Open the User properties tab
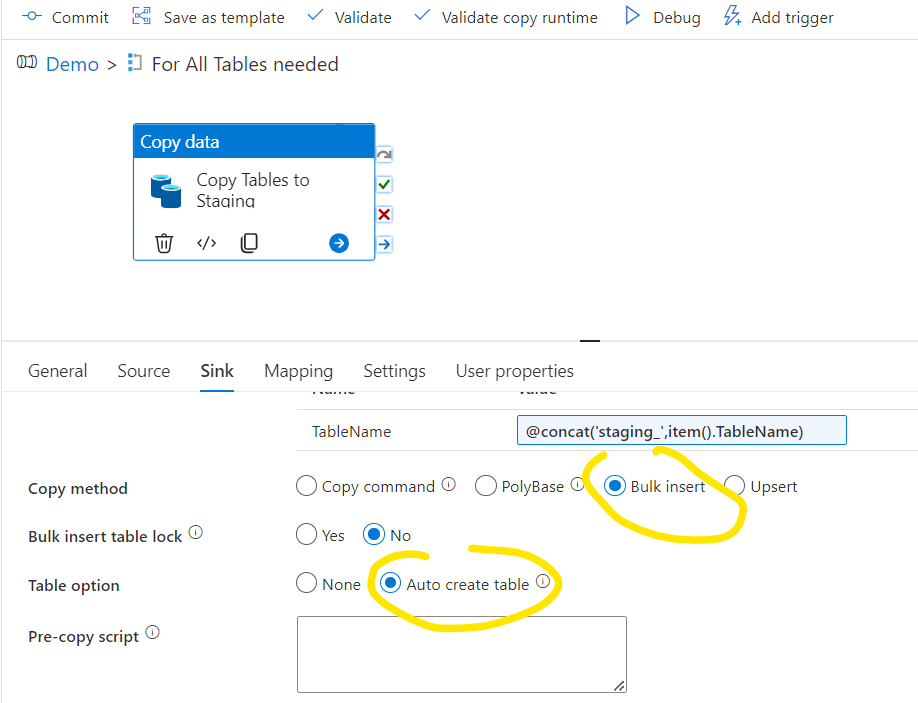Image resolution: width=918 pixels, height=703 pixels. click(514, 371)
